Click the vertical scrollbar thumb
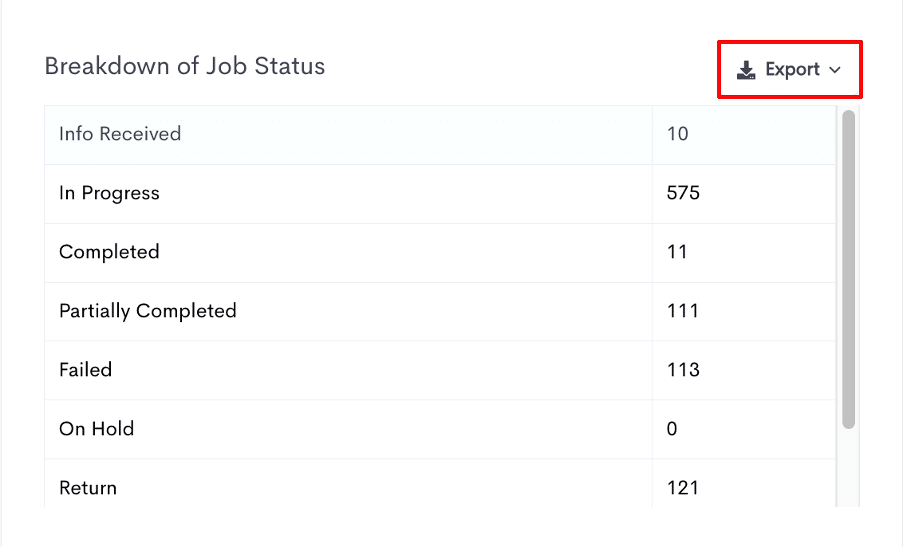The width and height of the screenshot is (904, 548). click(848, 270)
